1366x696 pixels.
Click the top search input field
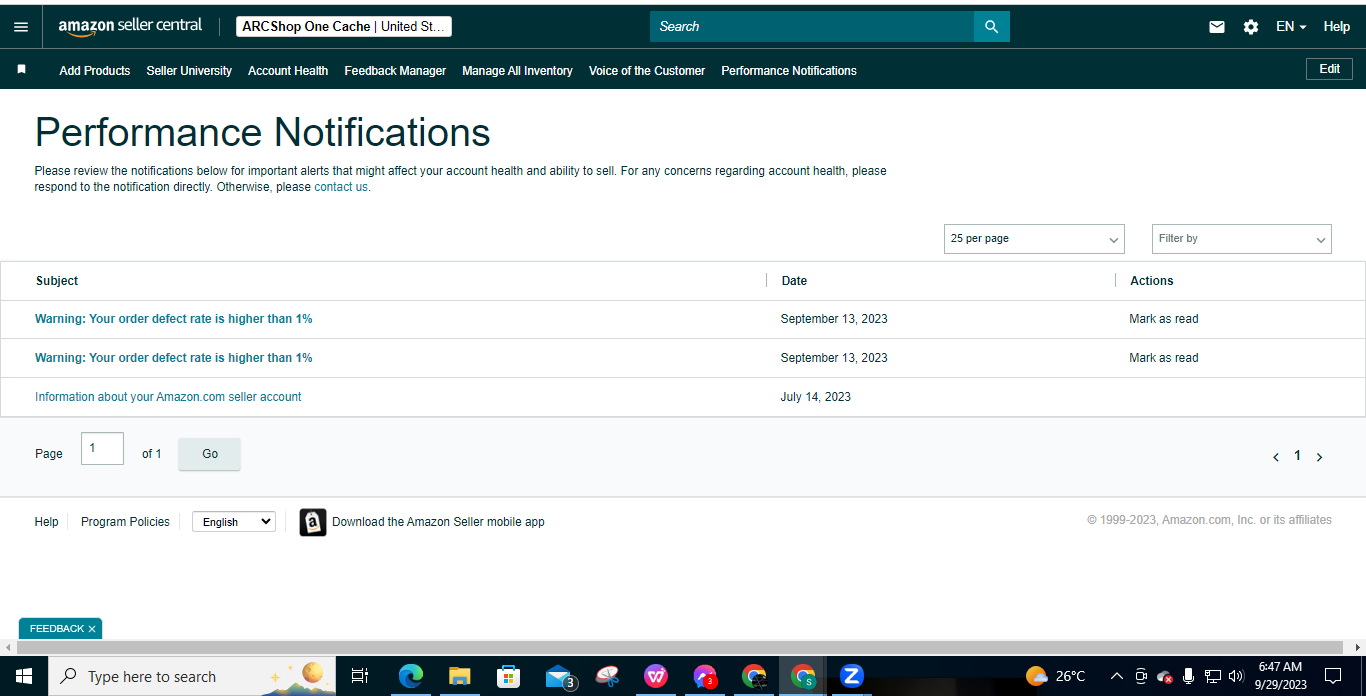(x=812, y=27)
